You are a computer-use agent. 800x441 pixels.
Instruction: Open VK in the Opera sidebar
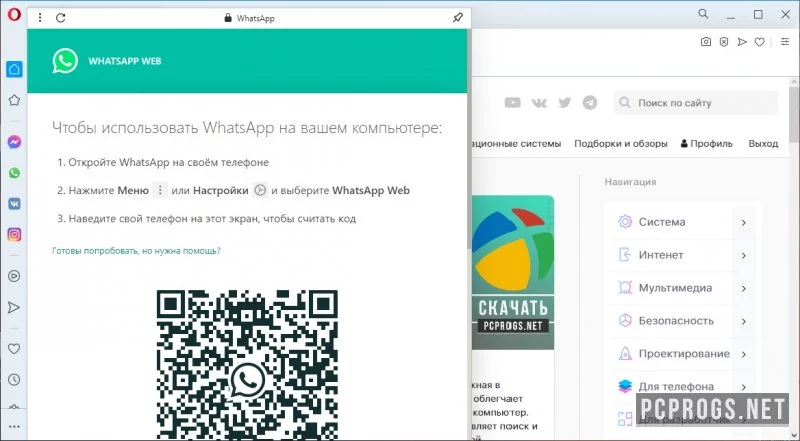(14, 204)
